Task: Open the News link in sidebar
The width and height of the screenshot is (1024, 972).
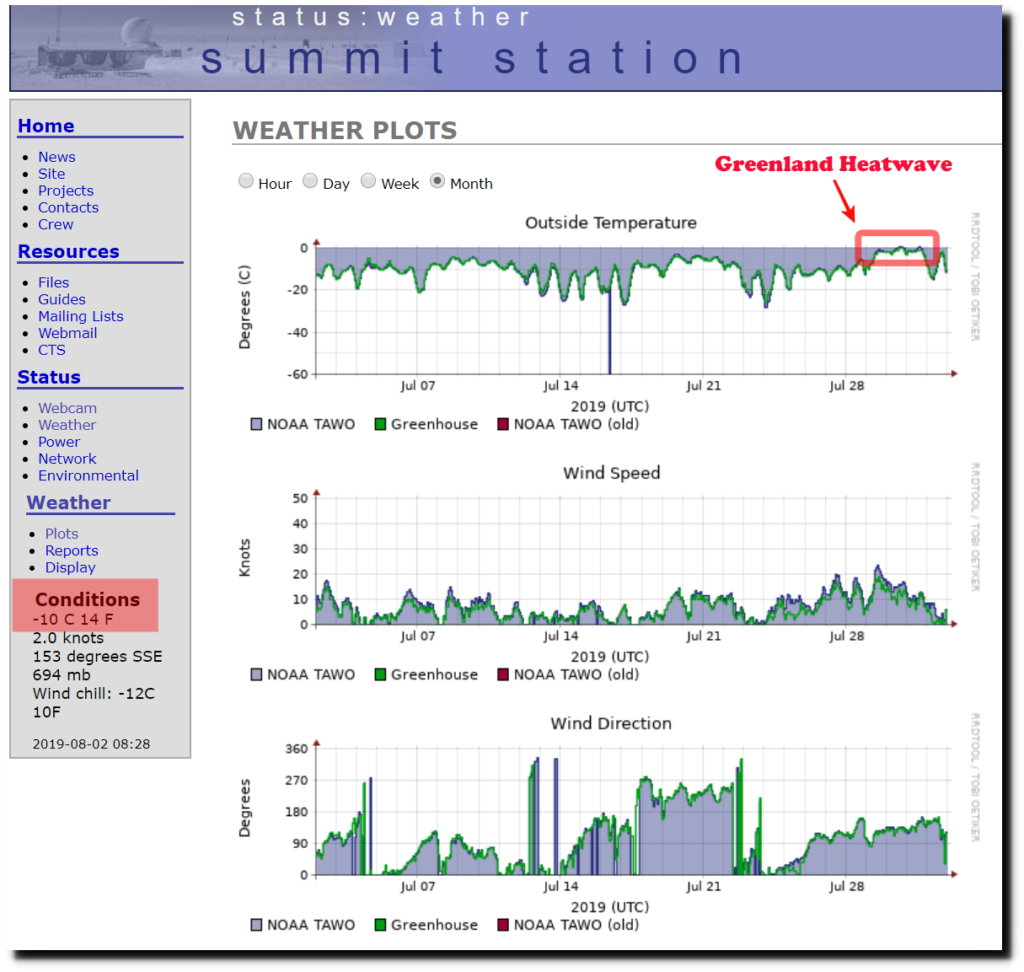Action: point(56,157)
